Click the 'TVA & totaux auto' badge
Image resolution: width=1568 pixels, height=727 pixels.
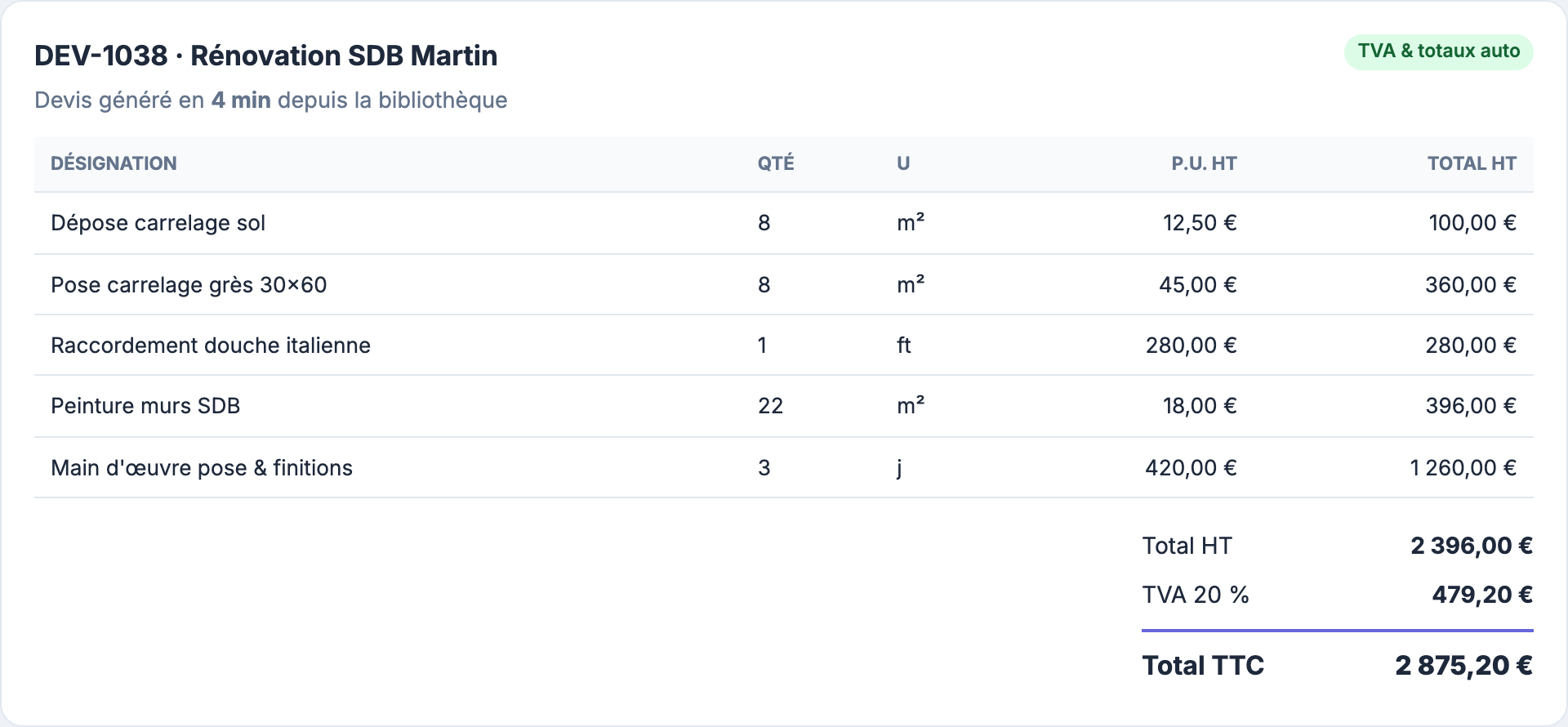1438,51
